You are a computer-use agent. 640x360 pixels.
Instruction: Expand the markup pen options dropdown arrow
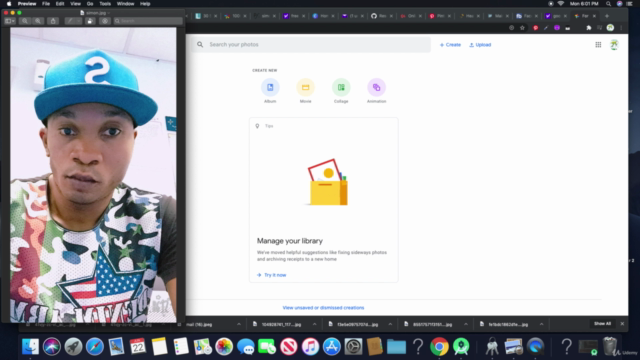[x=78, y=21]
